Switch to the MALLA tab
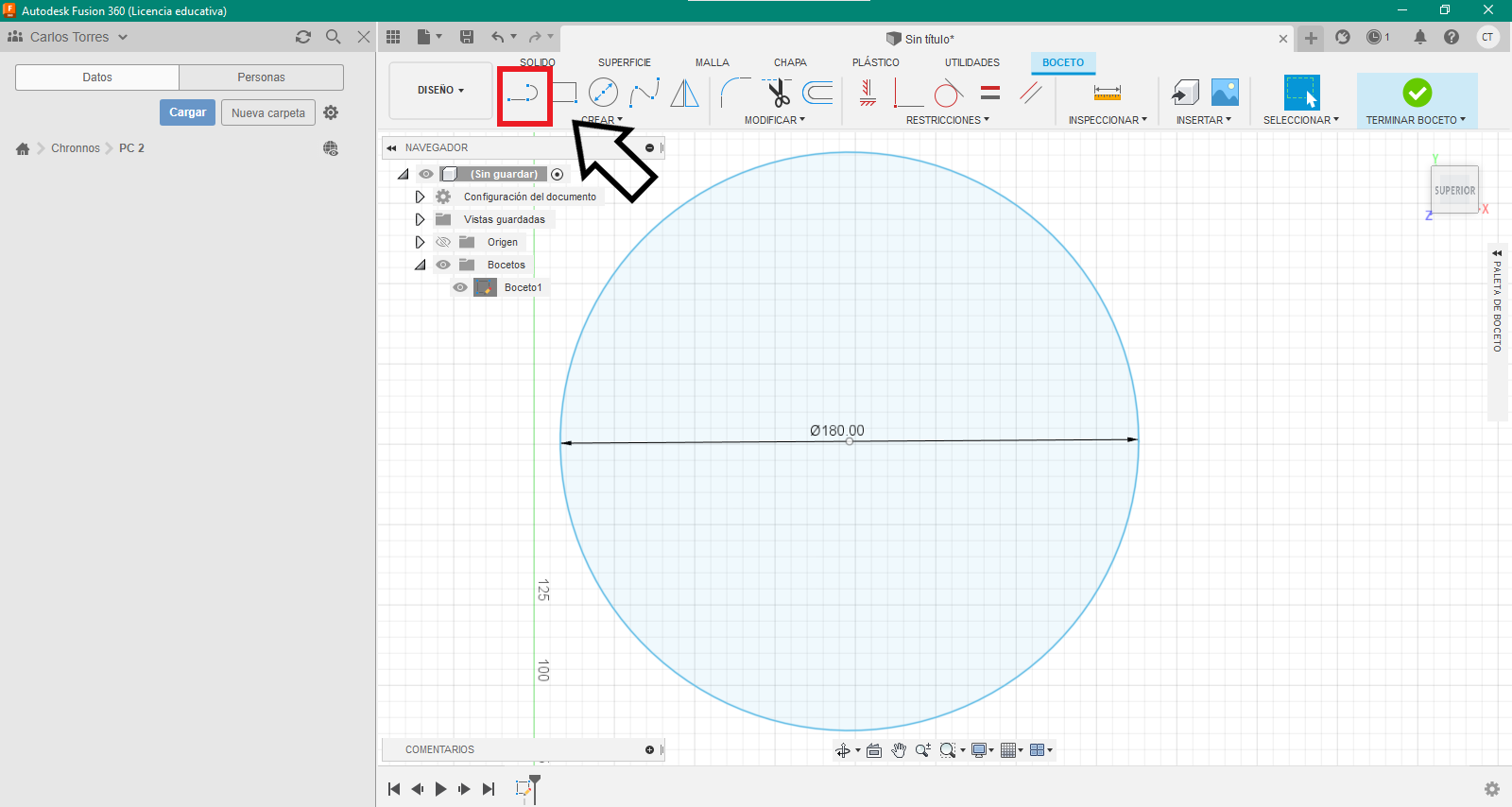Screen dimensions: 1512x807 (x=713, y=62)
